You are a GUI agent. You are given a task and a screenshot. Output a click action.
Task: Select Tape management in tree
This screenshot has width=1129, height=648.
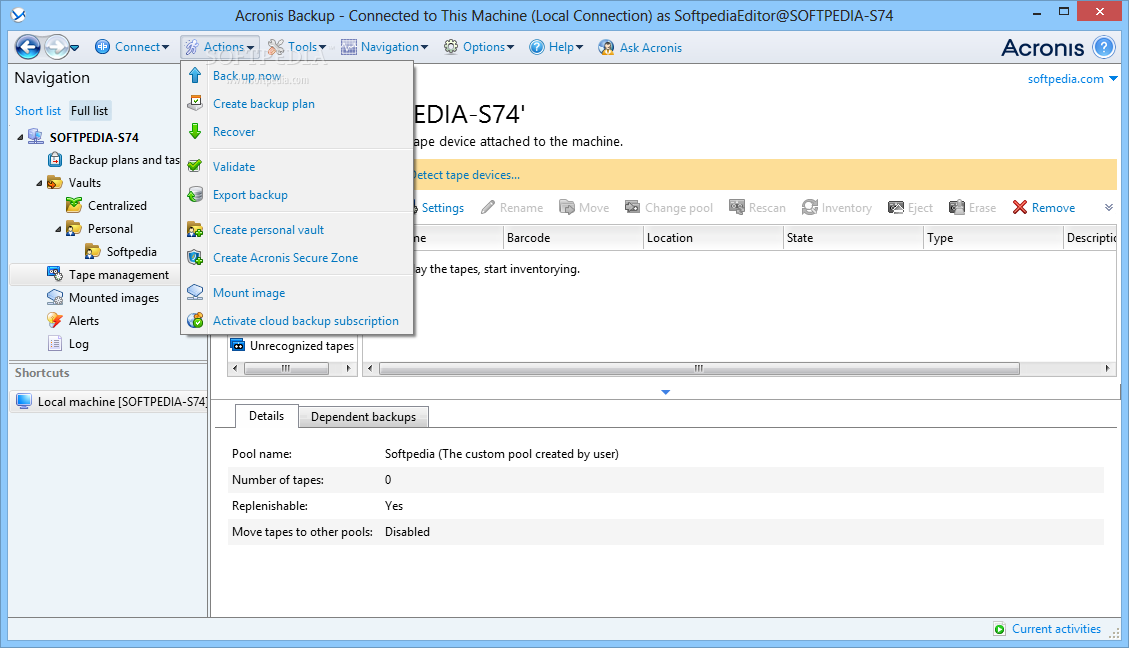coord(119,275)
